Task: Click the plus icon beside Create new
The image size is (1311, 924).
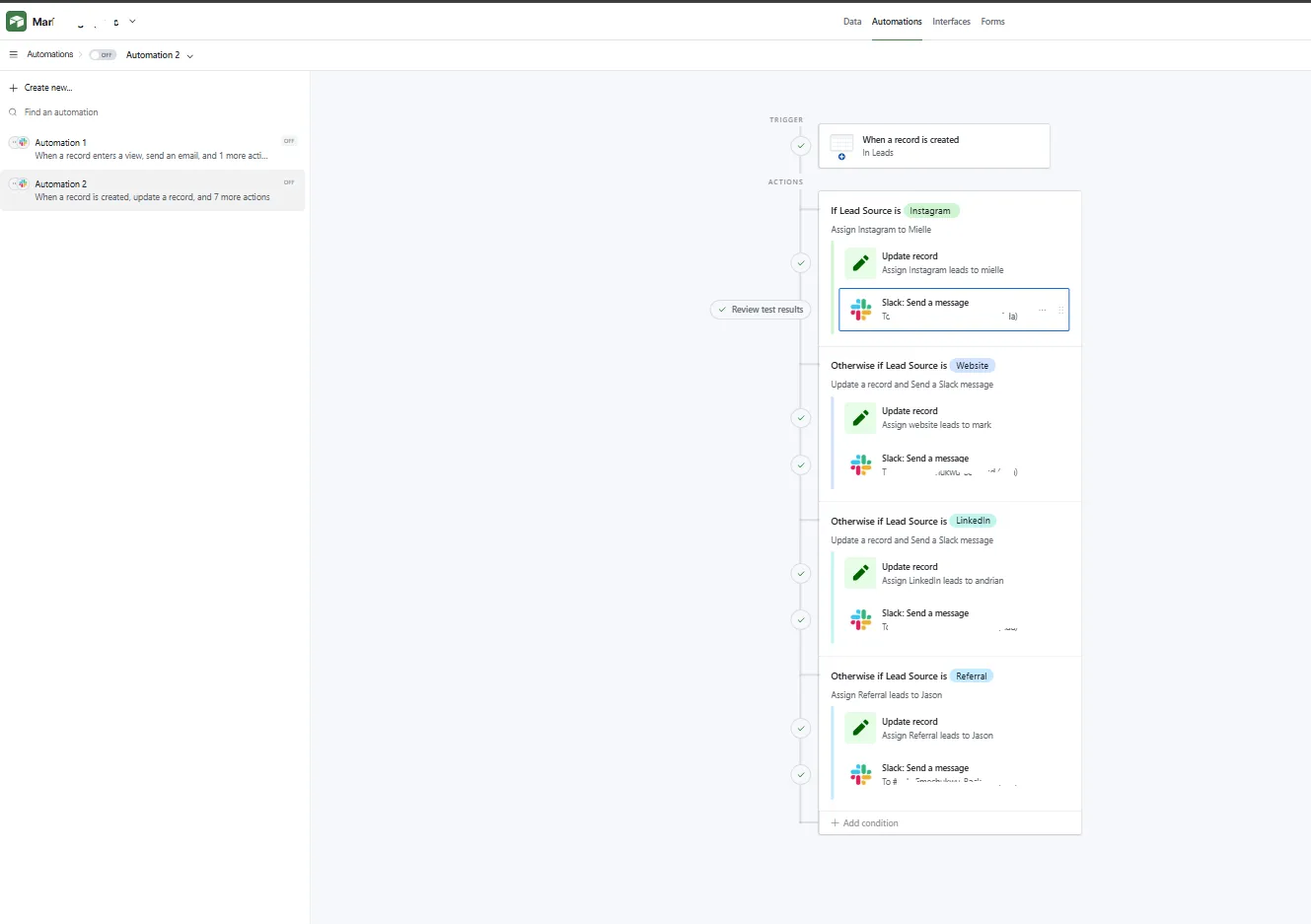Action: pos(14,88)
